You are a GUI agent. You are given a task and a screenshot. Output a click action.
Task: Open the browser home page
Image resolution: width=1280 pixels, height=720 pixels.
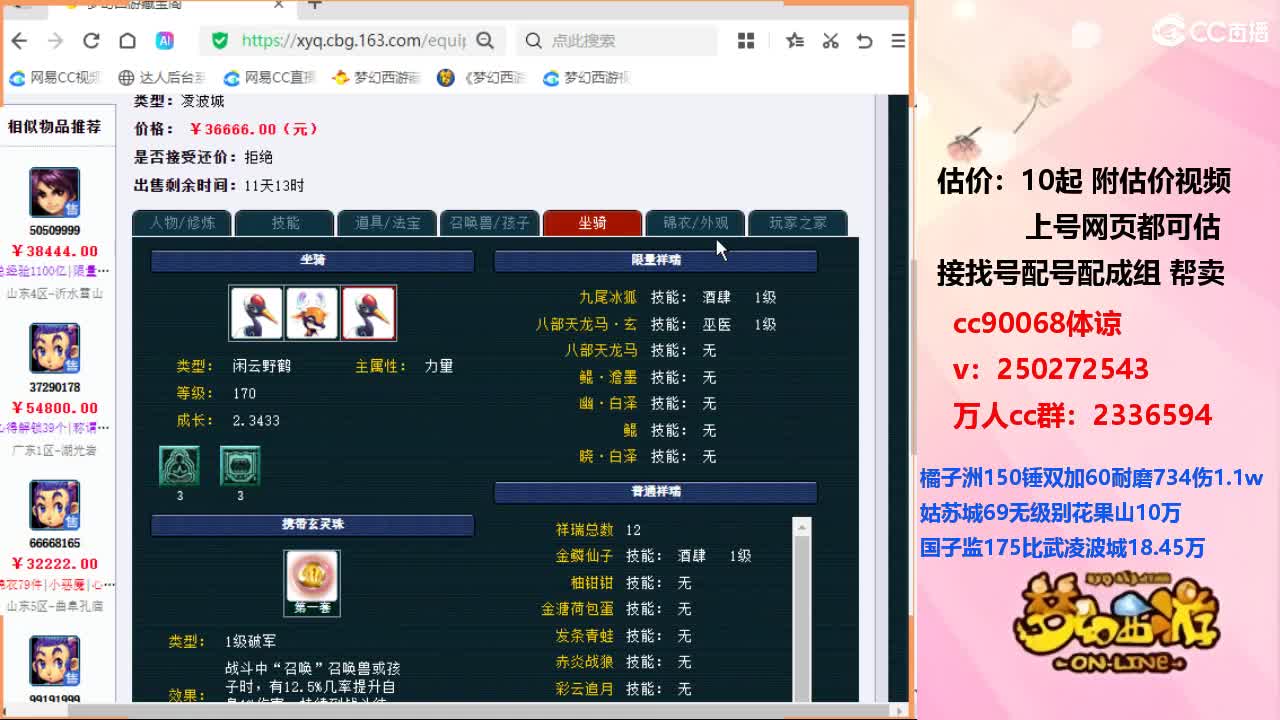coord(127,41)
